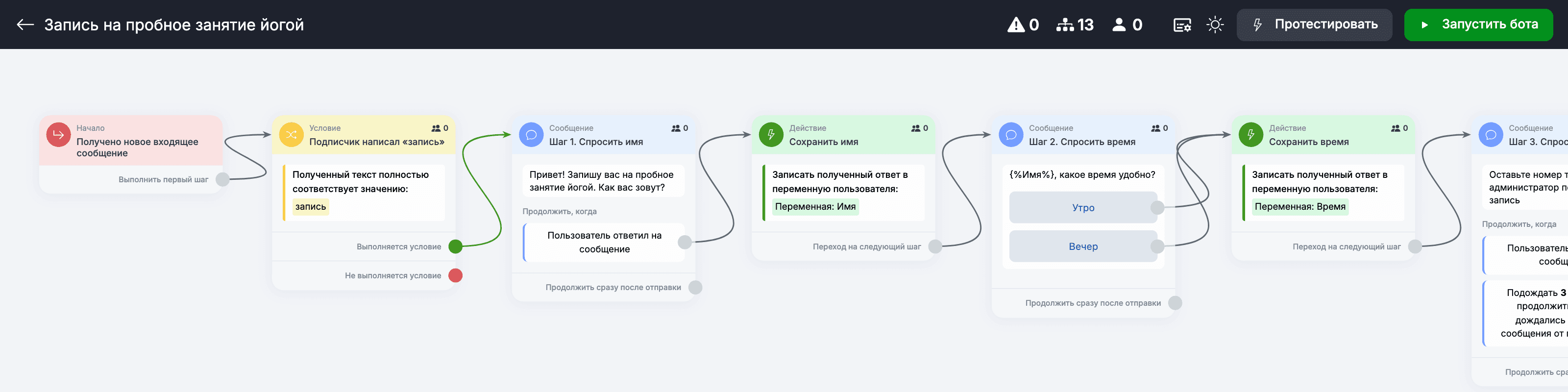The height and width of the screenshot is (392, 1568).
Task: Click the subscribers counter on Сохранить имя block
Action: tap(919, 128)
